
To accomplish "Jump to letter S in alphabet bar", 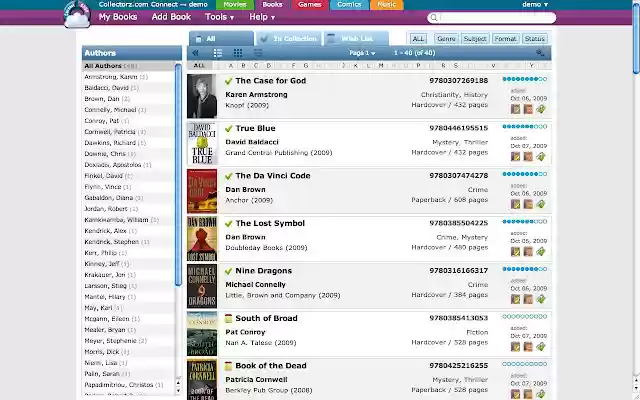I will click(x=456, y=65).
